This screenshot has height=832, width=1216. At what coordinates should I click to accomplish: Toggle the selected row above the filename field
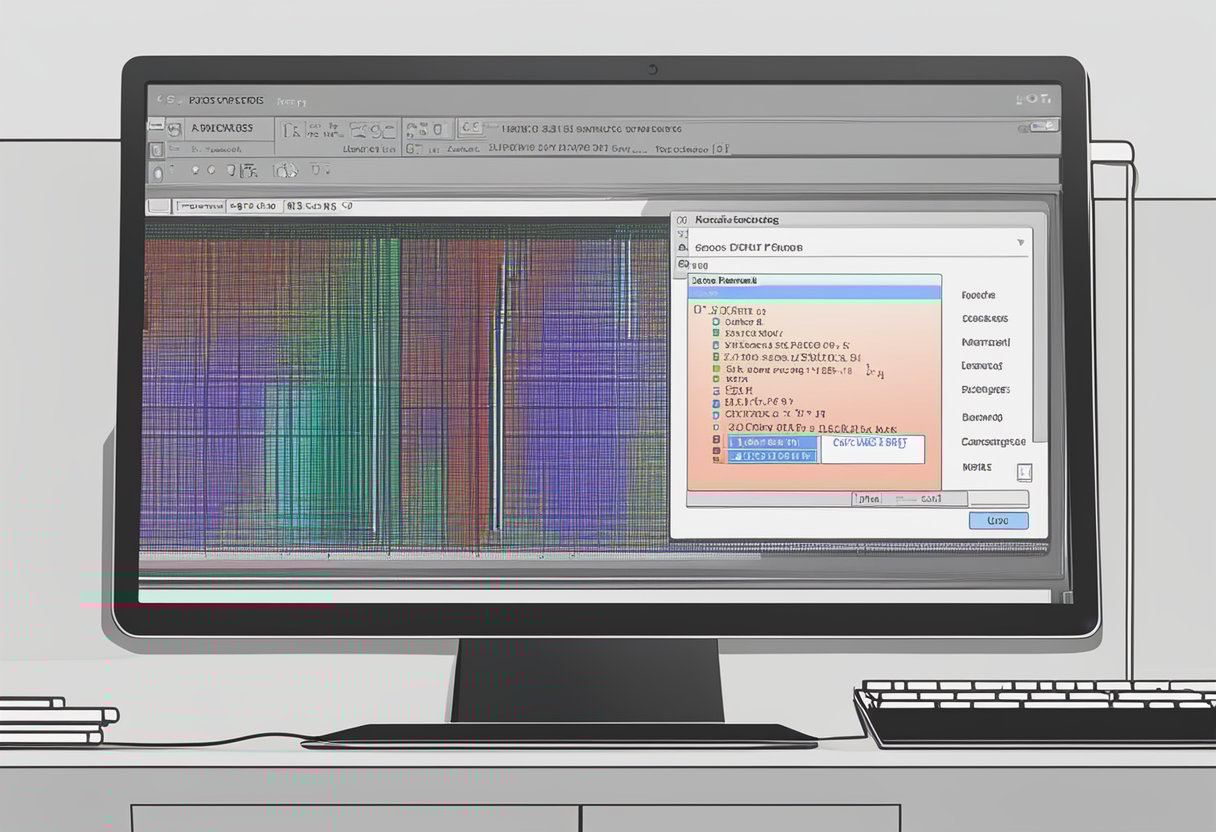tap(768, 457)
